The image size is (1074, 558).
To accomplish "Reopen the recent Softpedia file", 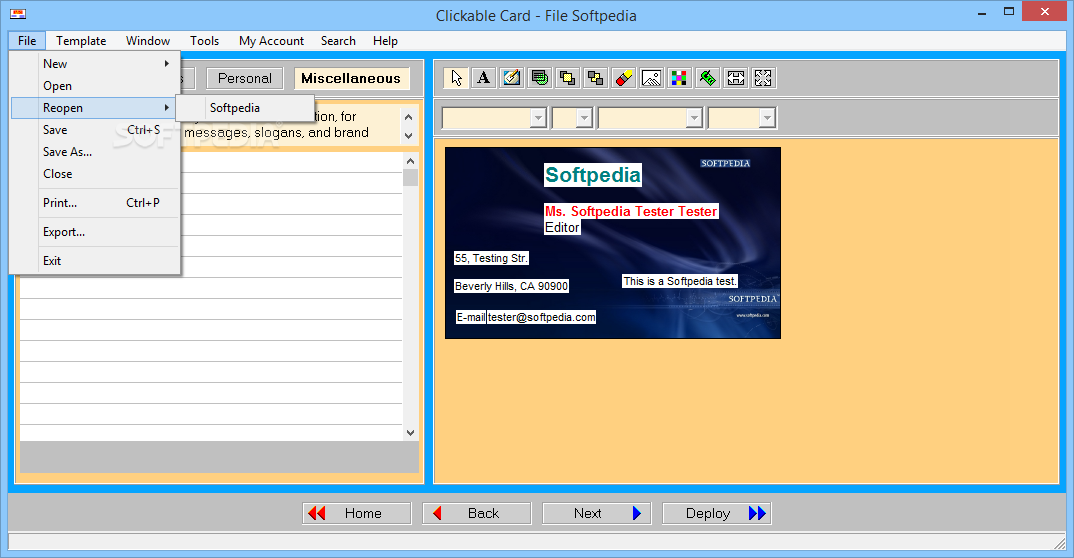I will (x=245, y=107).
